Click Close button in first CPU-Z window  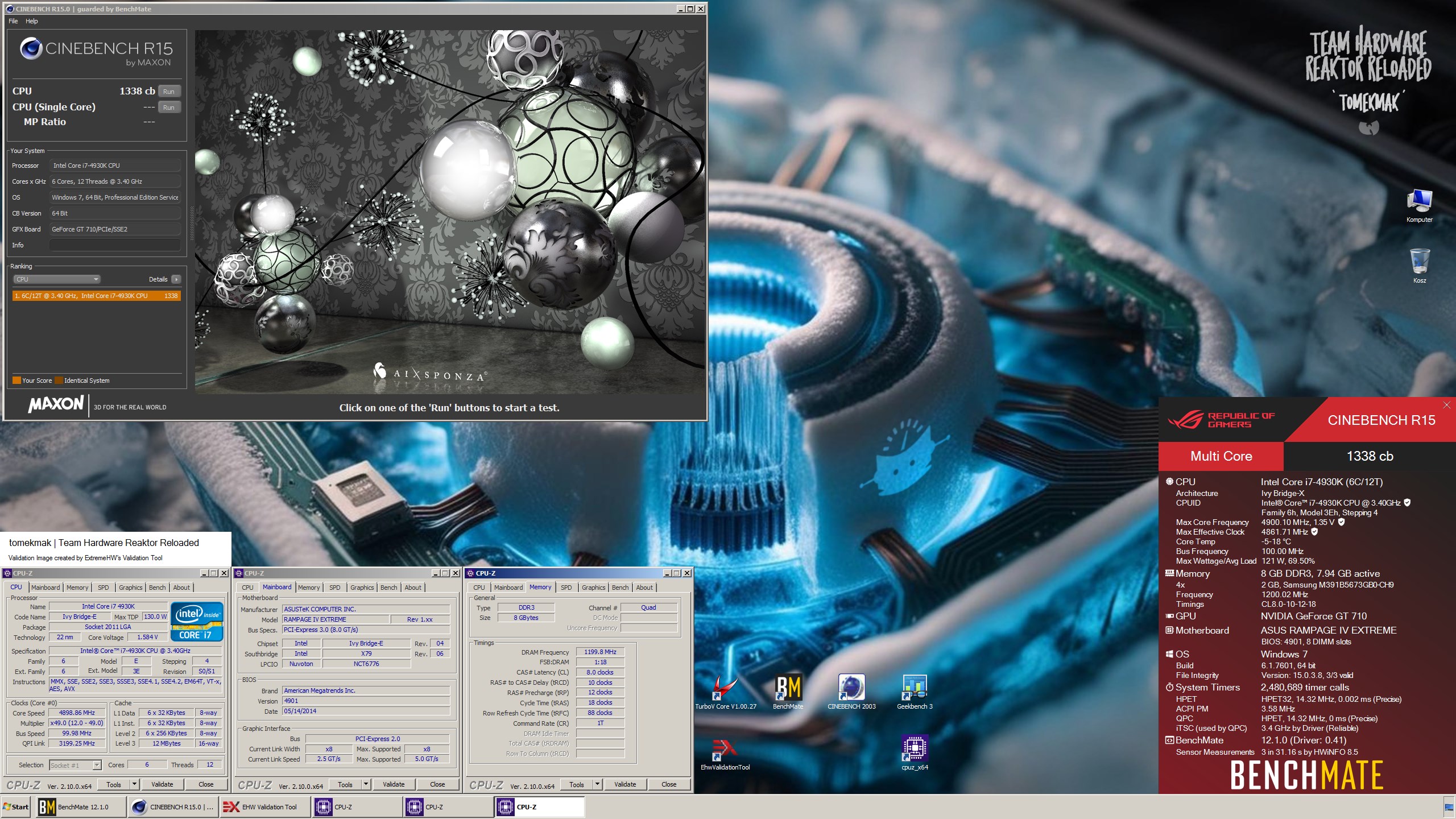(206, 784)
